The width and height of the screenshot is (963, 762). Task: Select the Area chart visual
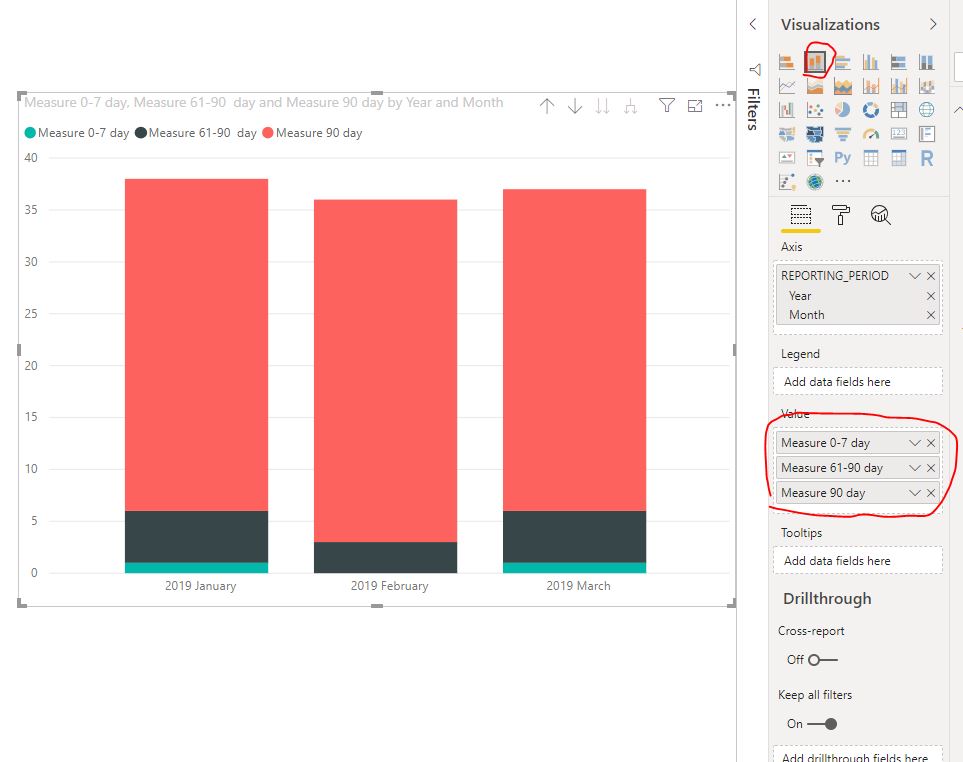pos(815,86)
